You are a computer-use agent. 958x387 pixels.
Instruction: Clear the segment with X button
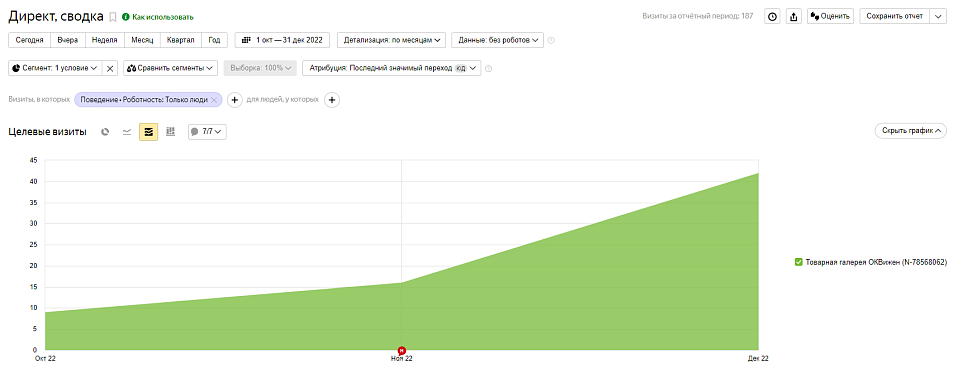point(110,68)
